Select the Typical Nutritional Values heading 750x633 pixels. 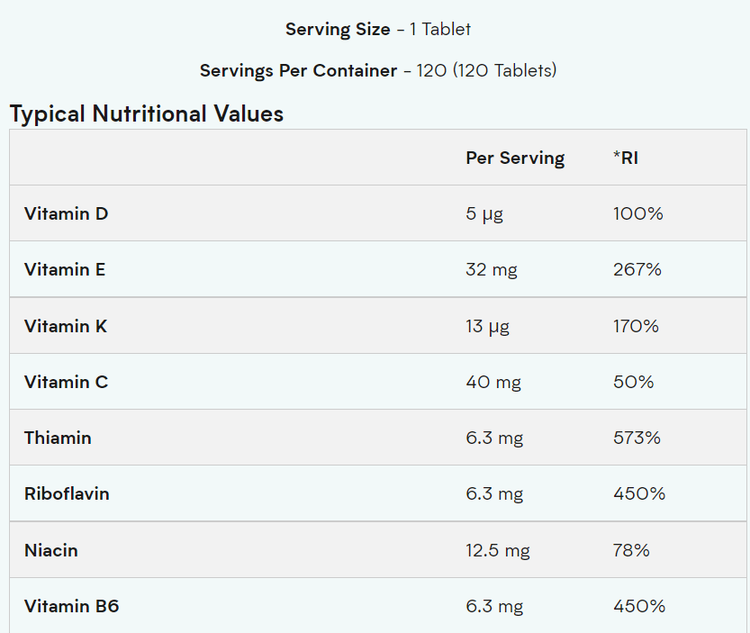click(x=146, y=114)
